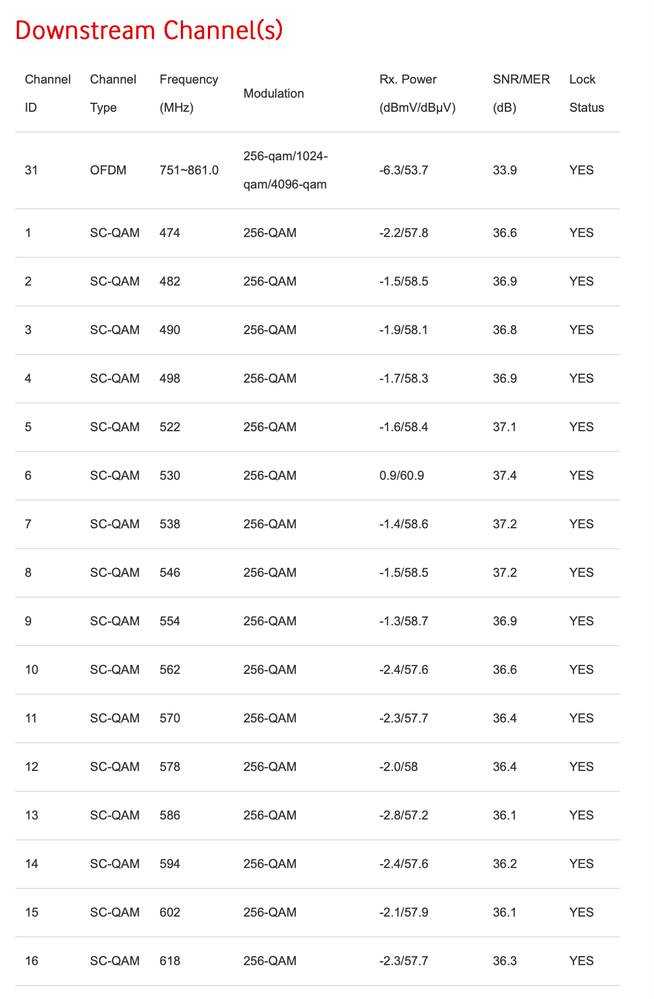Click the 33.9 SNR value
The height and width of the screenshot is (999, 654).
coord(505,170)
